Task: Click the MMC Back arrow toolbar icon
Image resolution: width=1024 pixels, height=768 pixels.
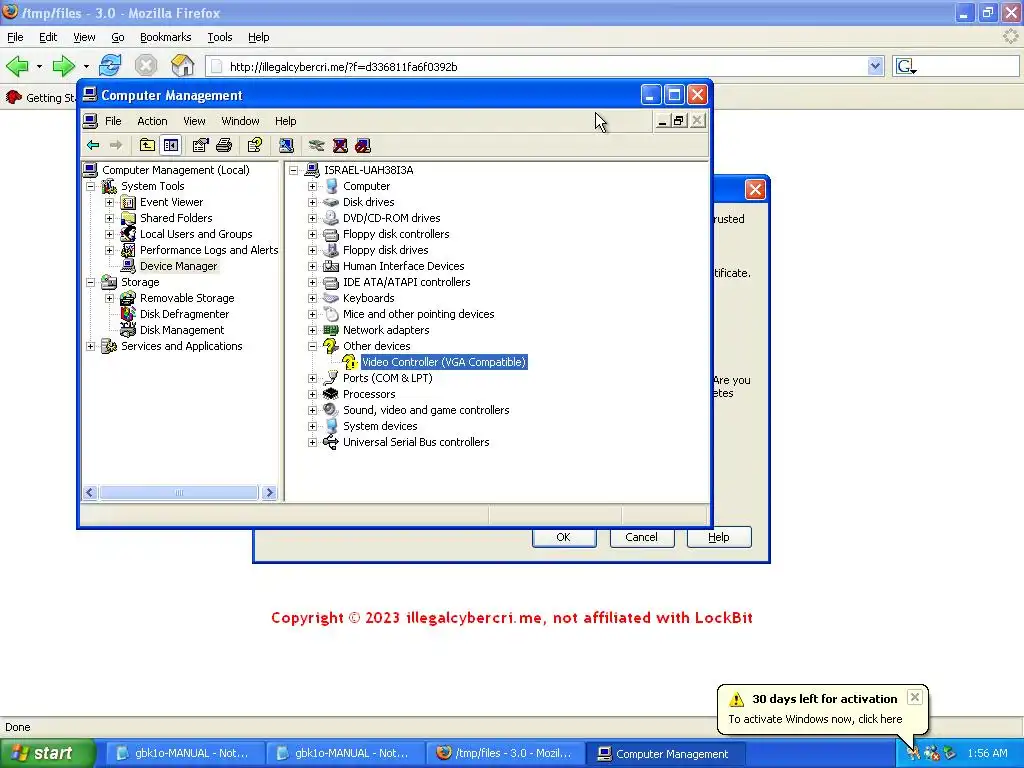Action: tap(93, 145)
